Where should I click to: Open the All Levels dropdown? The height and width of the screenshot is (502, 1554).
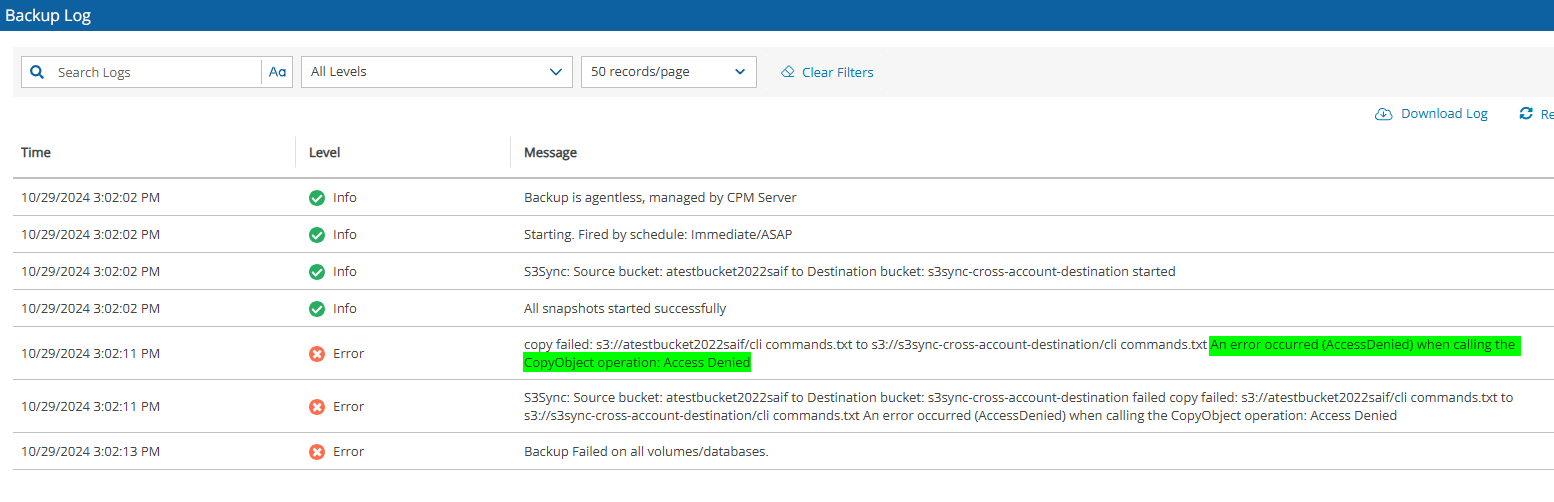click(436, 72)
